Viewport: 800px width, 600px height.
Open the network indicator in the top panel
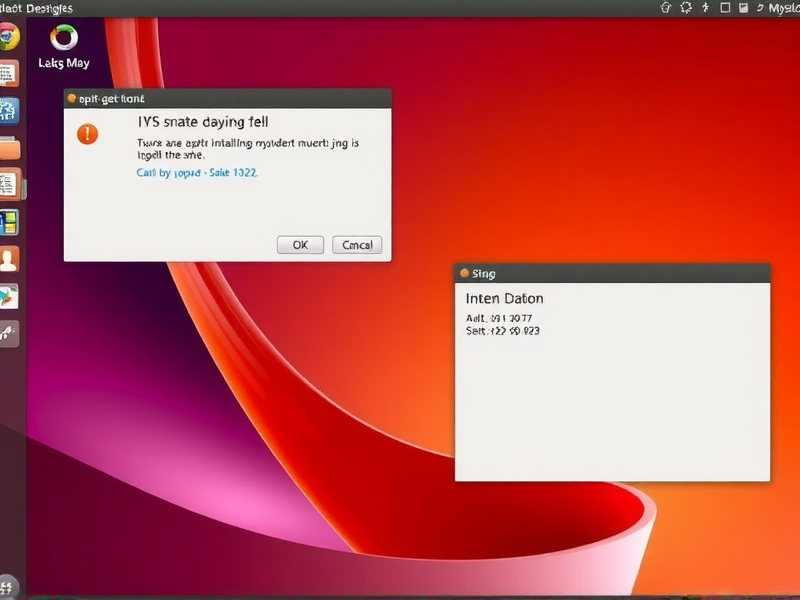tap(687, 8)
